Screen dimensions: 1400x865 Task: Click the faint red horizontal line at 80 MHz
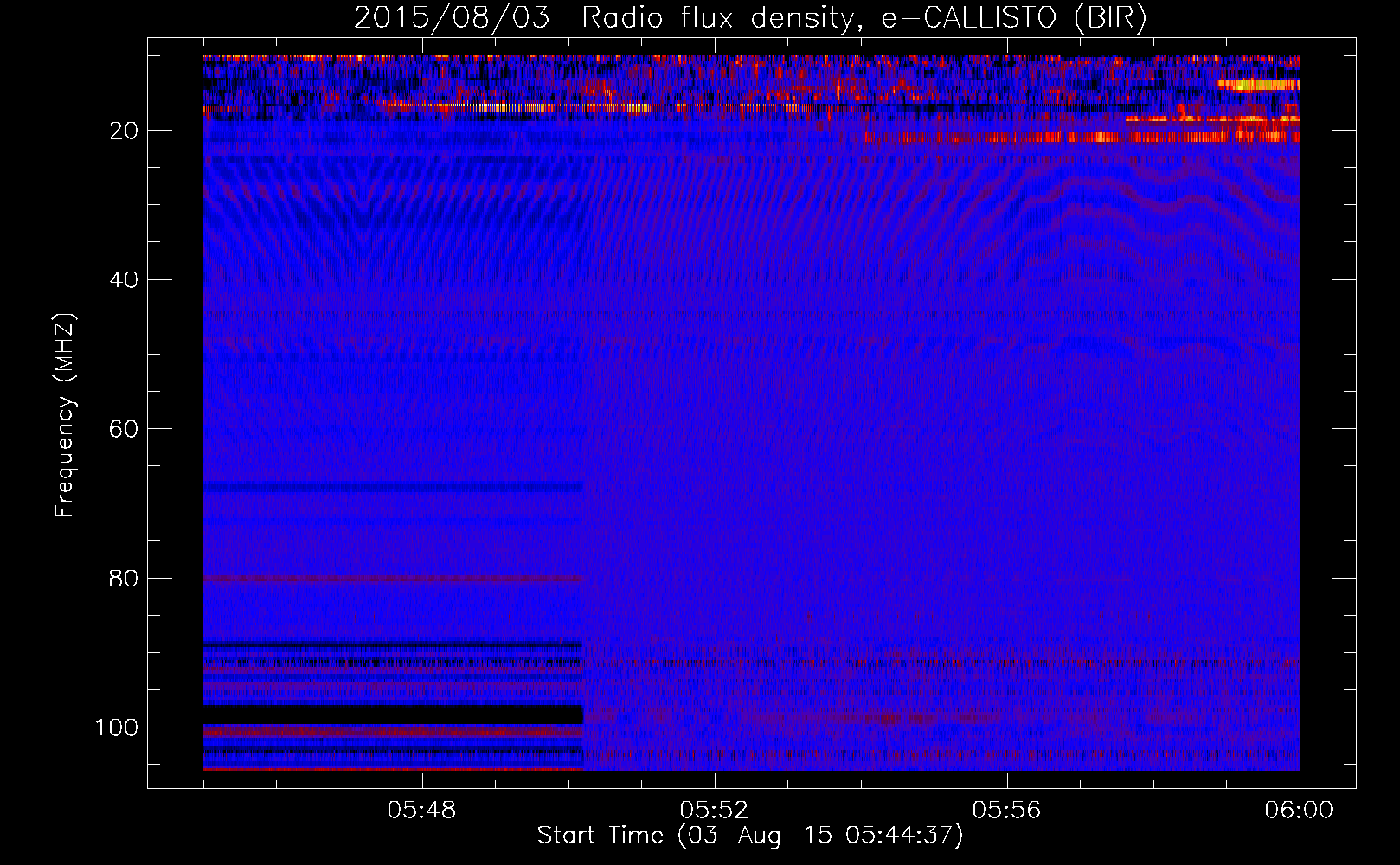(x=393, y=579)
